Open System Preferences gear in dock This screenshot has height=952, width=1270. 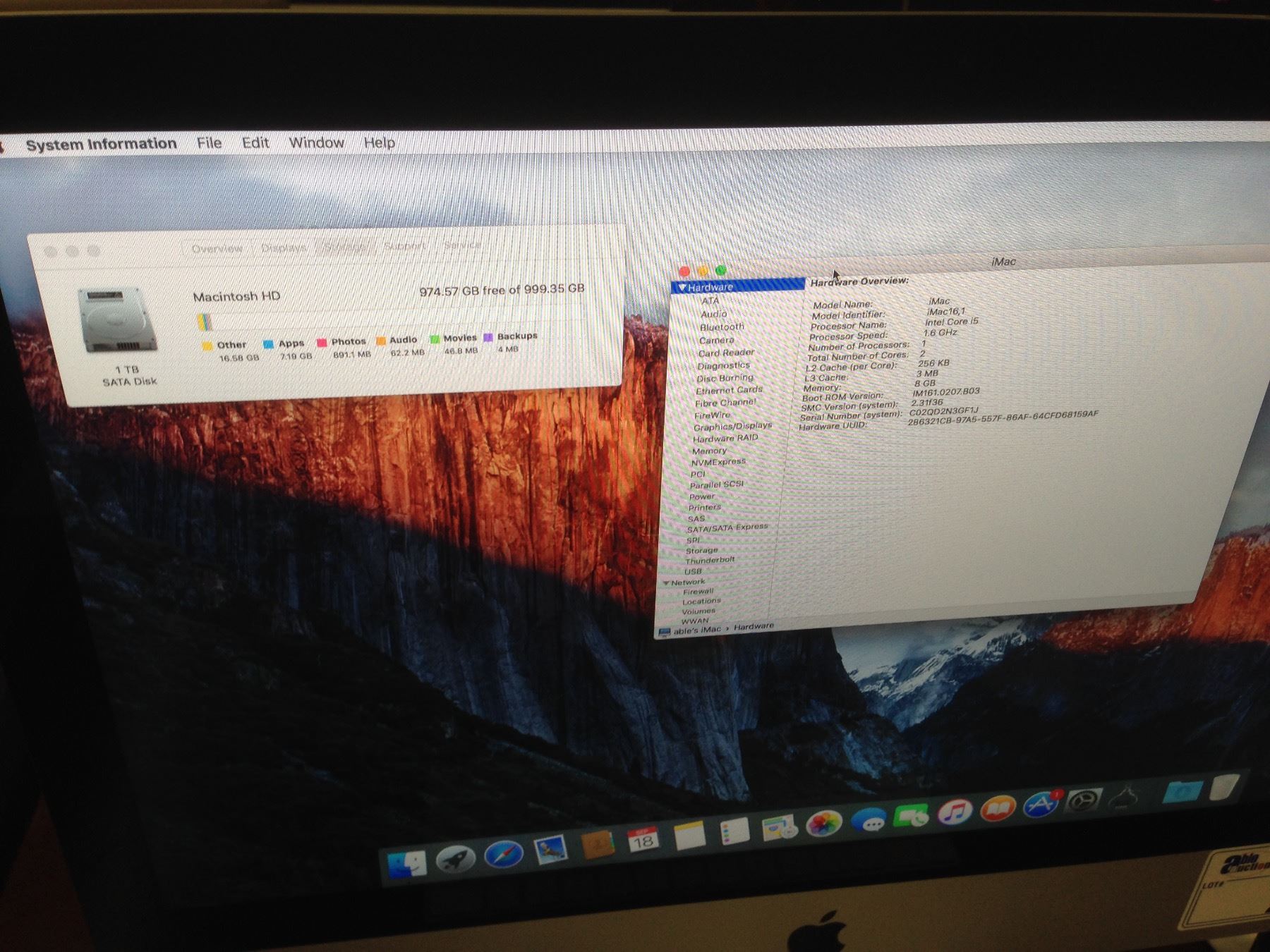(x=1082, y=801)
